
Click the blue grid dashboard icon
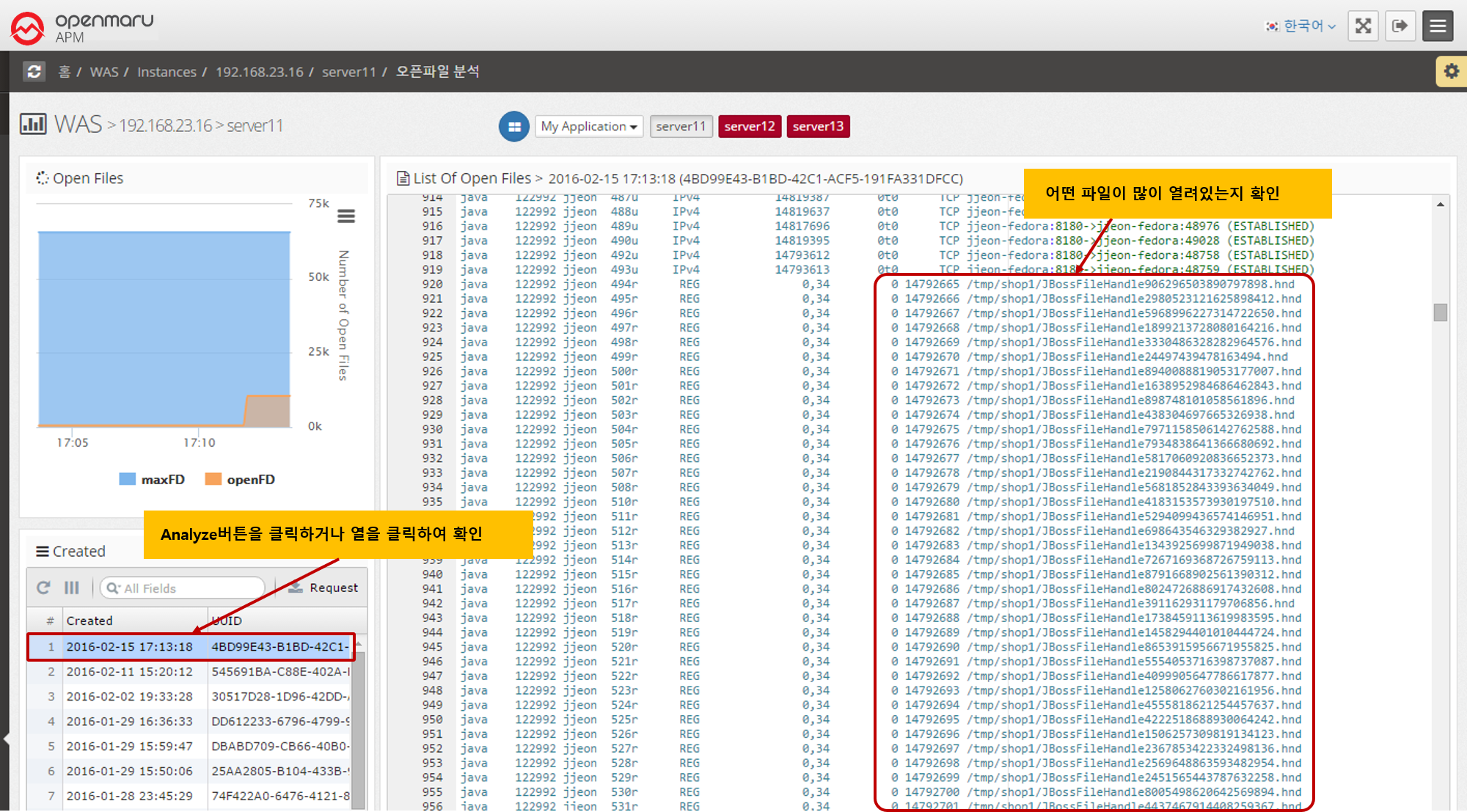(514, 126)
